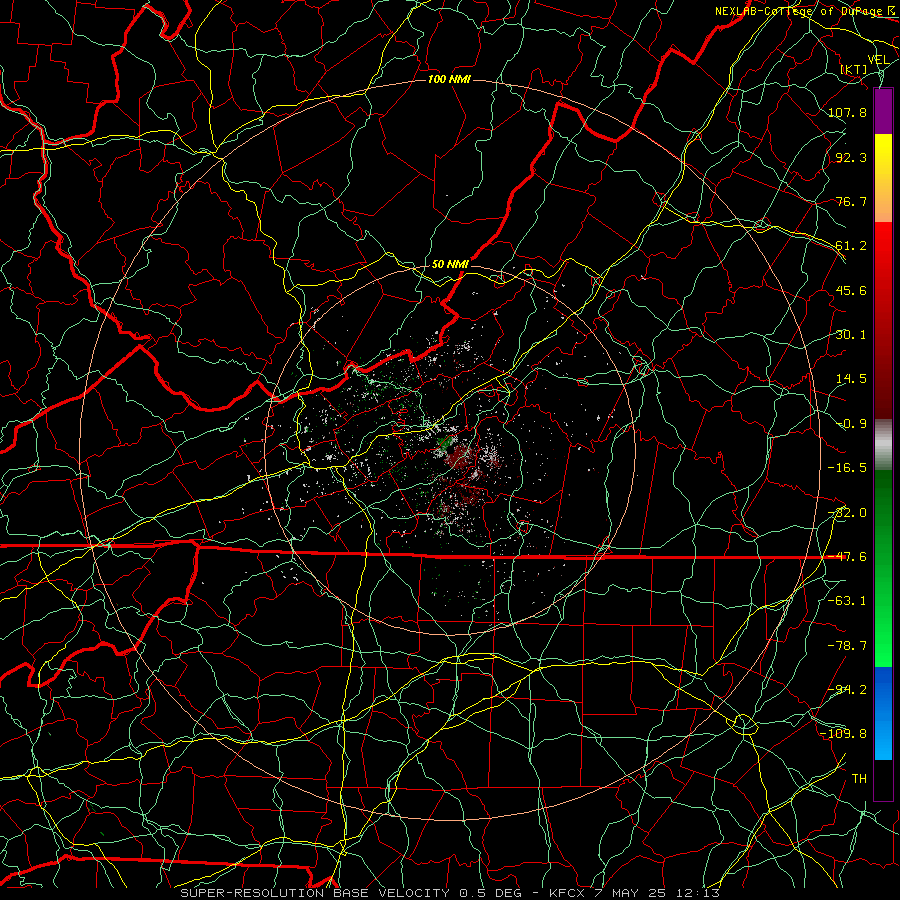900x900 pixels.
Task: Click the yellow-orange segment of velocity color bar
Action: (x=883, y=178)
